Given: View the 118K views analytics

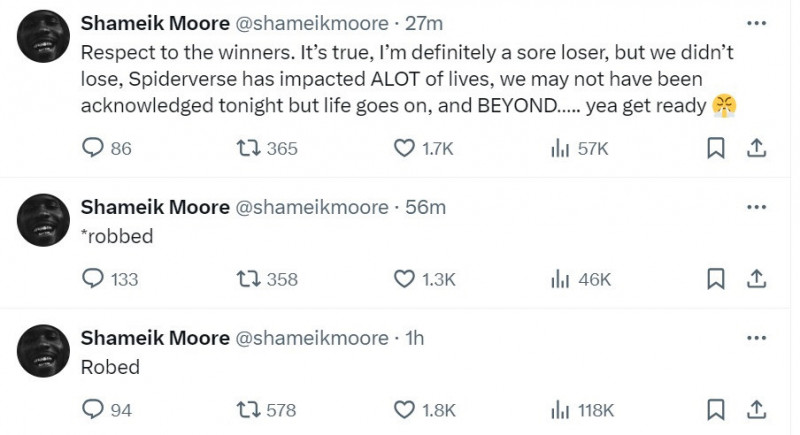Looking at the screenshot, I should tap(583, 410).
